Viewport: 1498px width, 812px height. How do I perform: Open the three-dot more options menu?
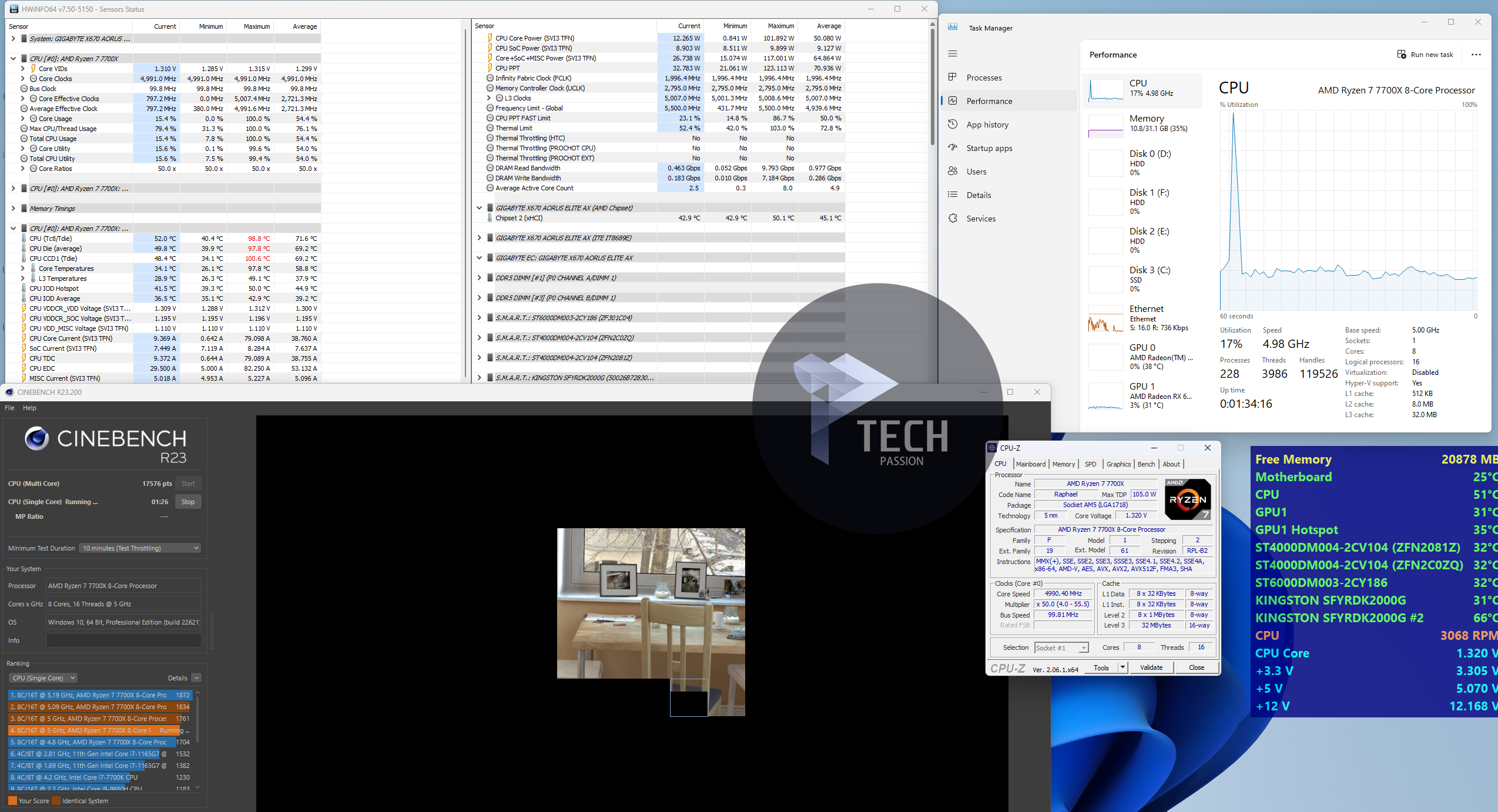coord(1476,54)
